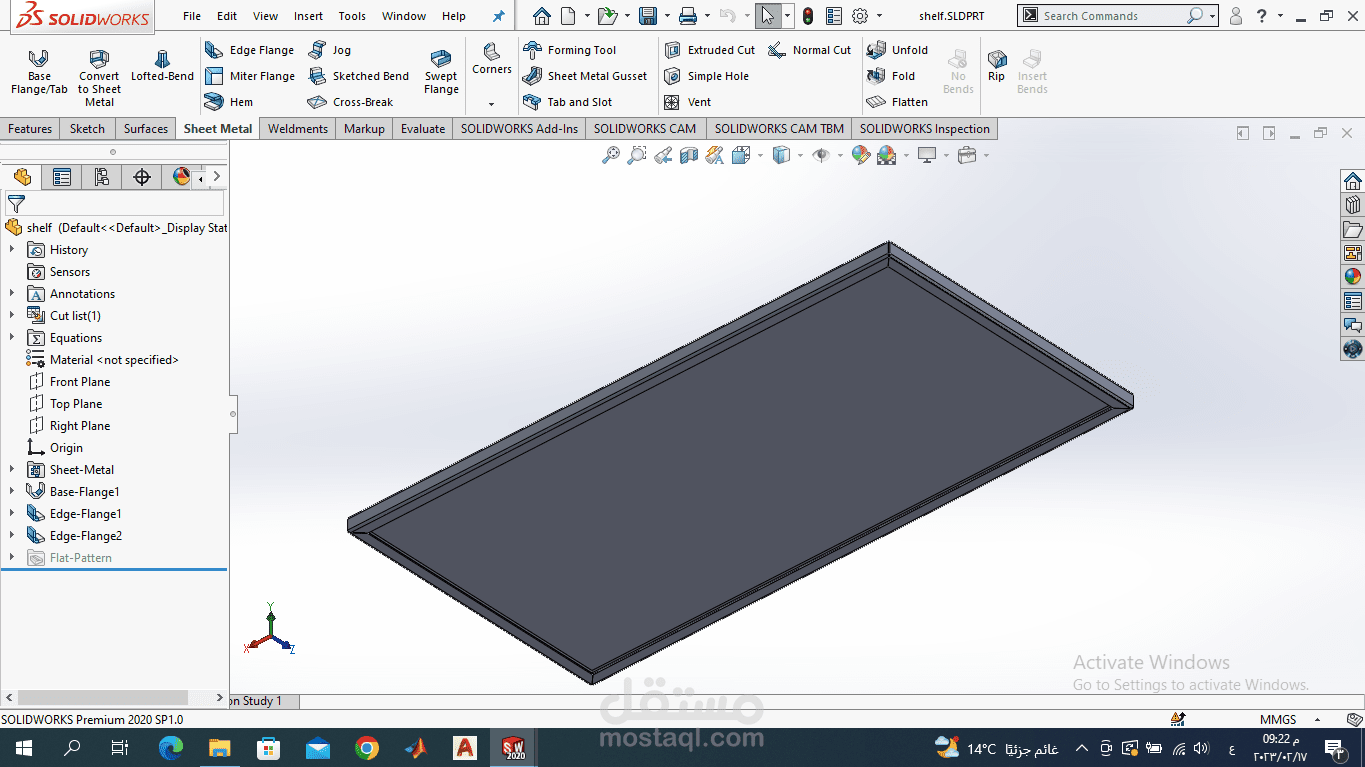
Task: Open the ConfigurationManager tab icon
Action: pyautogui.click(x=101, y=177)
